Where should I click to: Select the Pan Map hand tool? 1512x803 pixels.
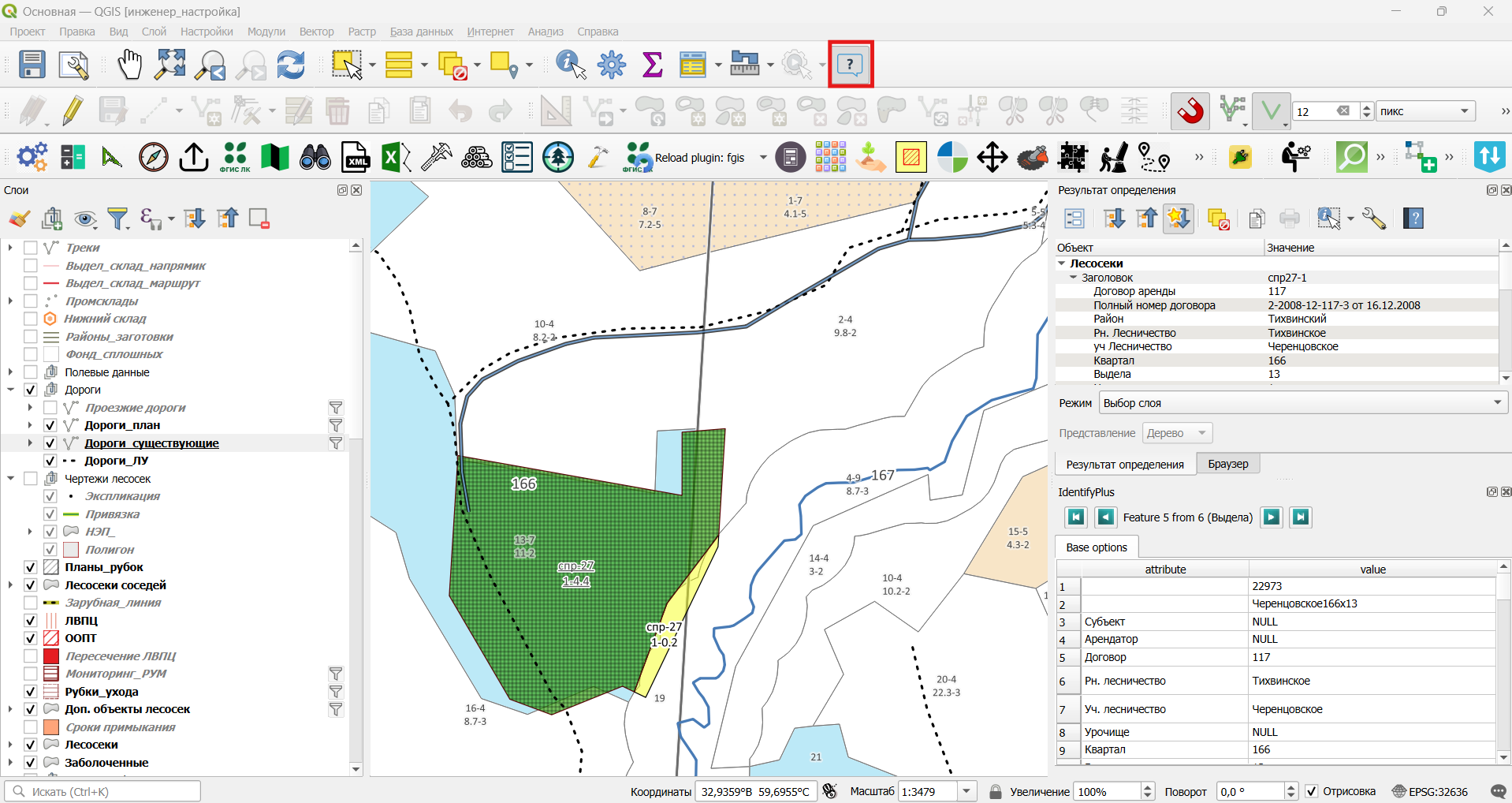(x=130, y=65)
